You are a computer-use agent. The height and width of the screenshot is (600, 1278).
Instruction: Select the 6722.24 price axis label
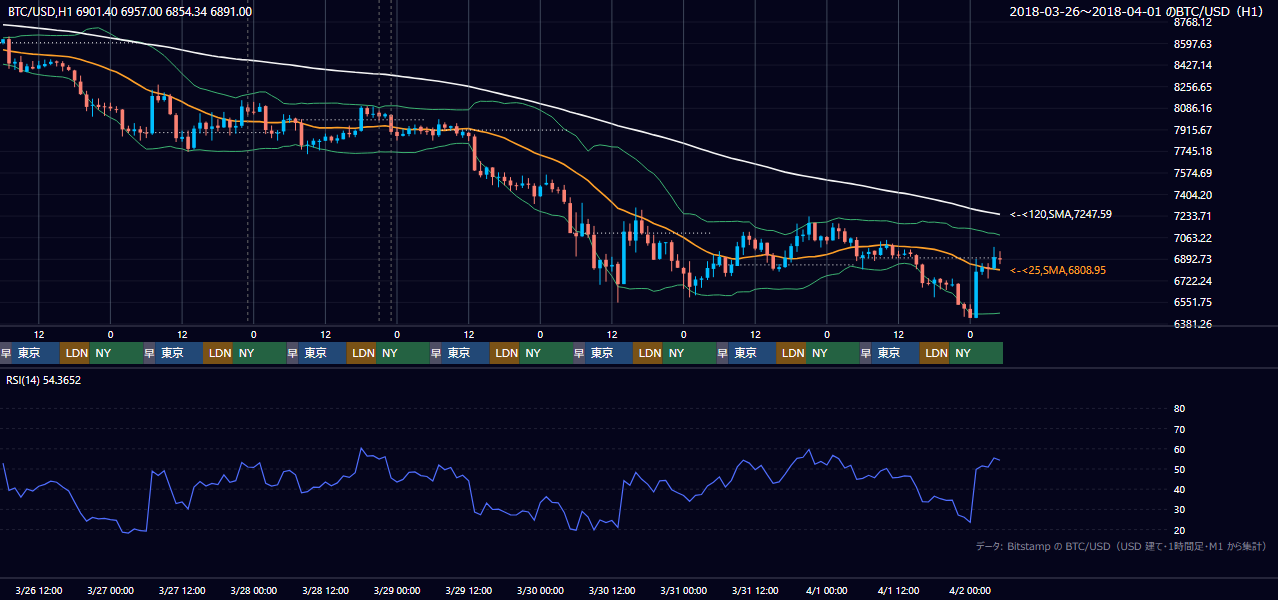click(x=1193, y=281)
